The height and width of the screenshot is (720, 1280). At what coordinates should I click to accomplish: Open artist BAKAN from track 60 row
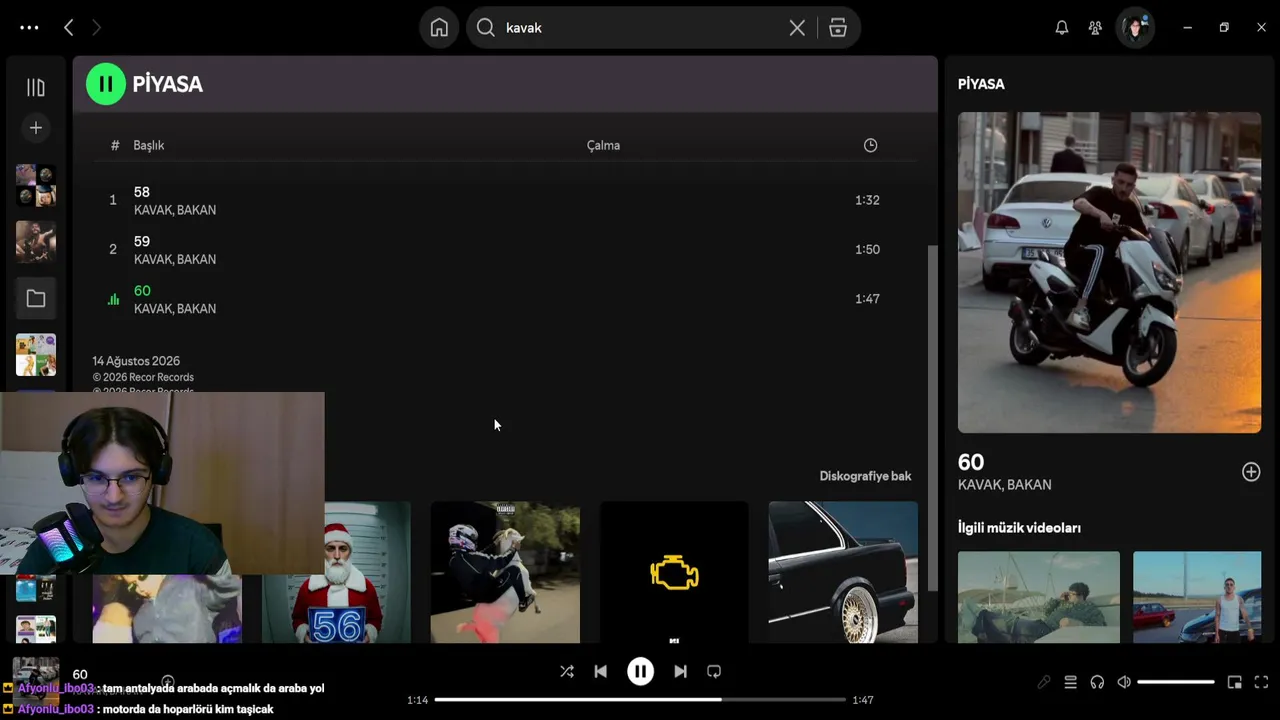click(x=196, y=309)
